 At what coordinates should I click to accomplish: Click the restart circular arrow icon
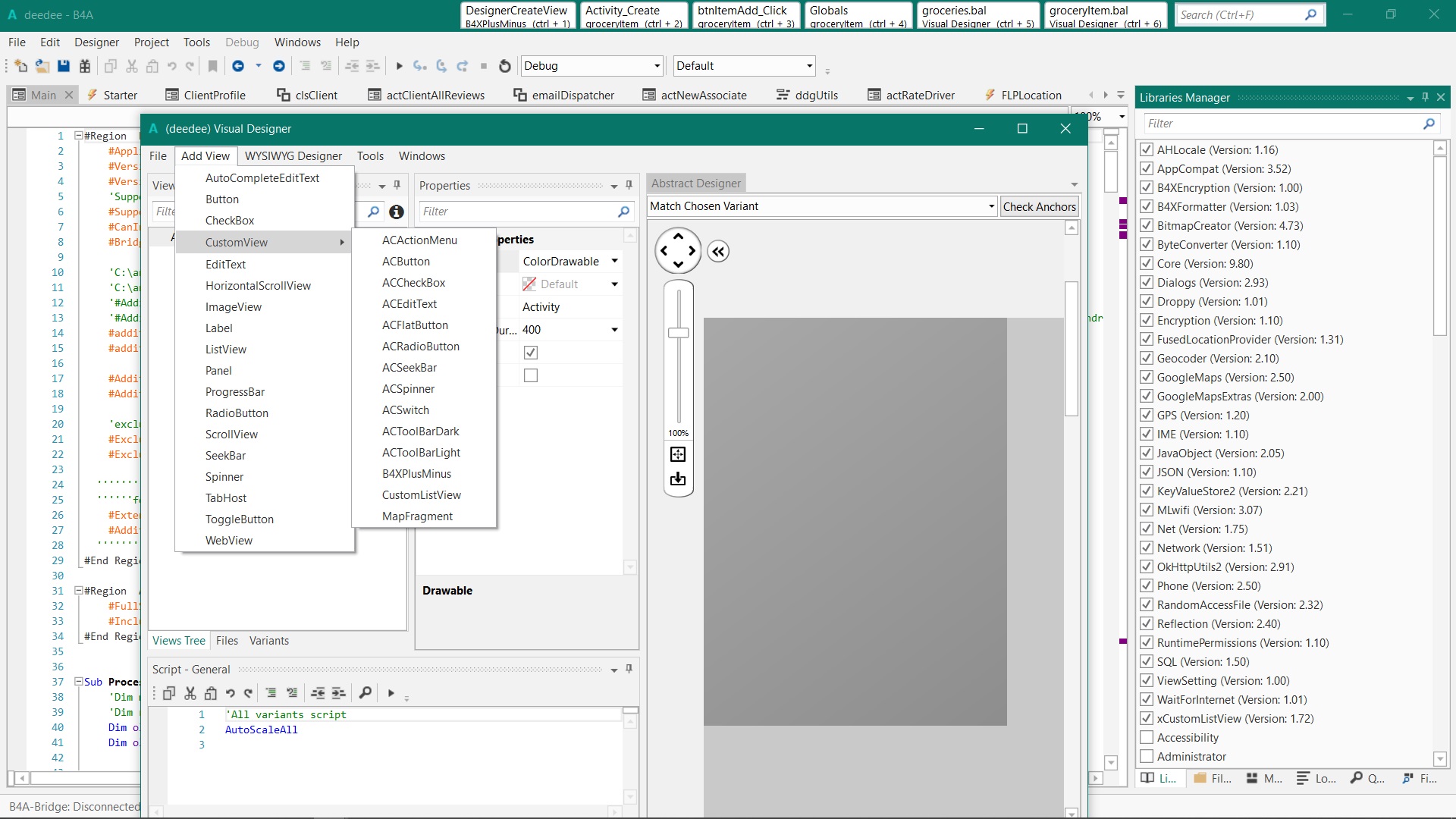(505, 66)
